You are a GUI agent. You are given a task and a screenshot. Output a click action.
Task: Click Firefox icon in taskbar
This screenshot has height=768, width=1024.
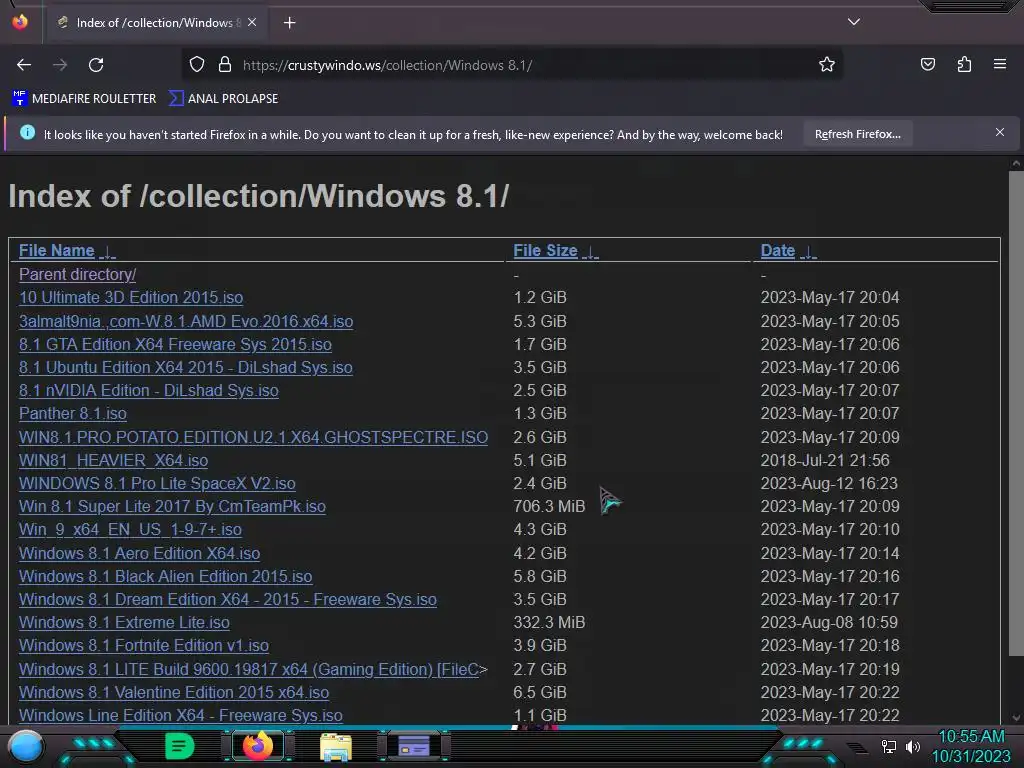point(257,746)
